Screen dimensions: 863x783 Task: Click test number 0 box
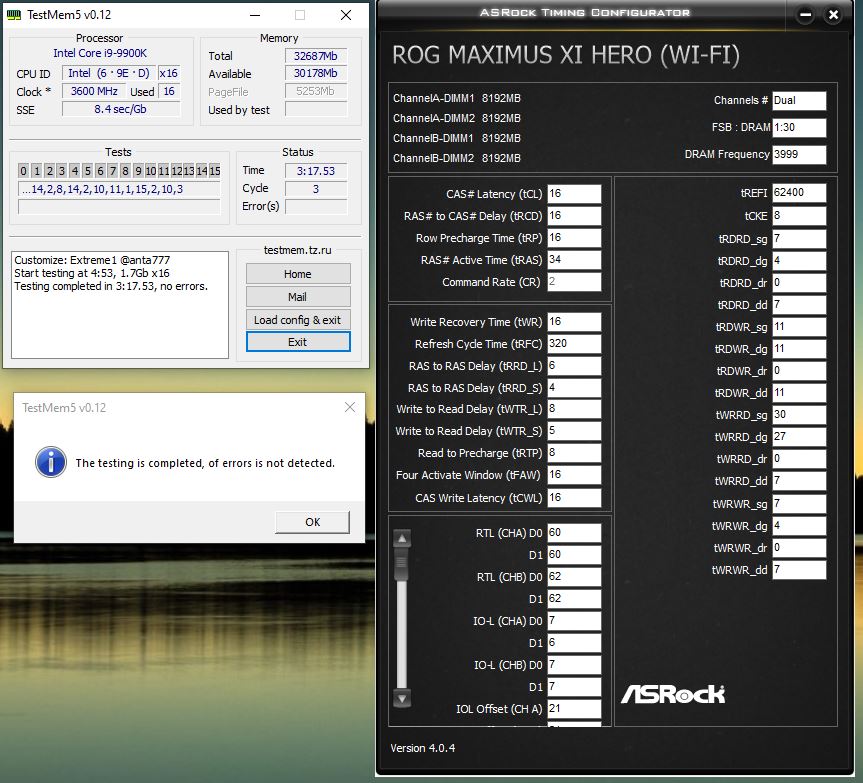[x=23, y=171]
